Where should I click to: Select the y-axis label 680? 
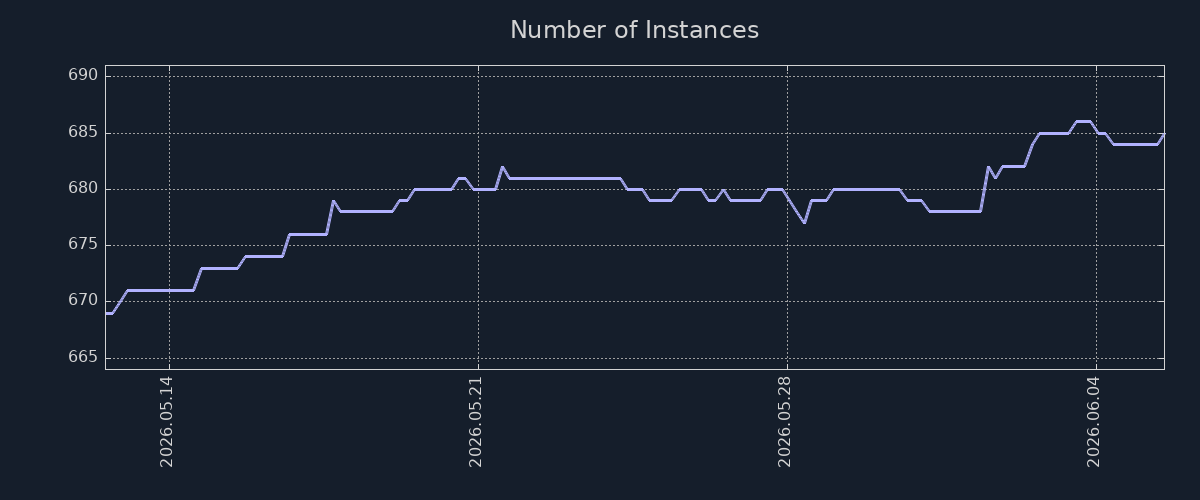(x=84, y=188)
